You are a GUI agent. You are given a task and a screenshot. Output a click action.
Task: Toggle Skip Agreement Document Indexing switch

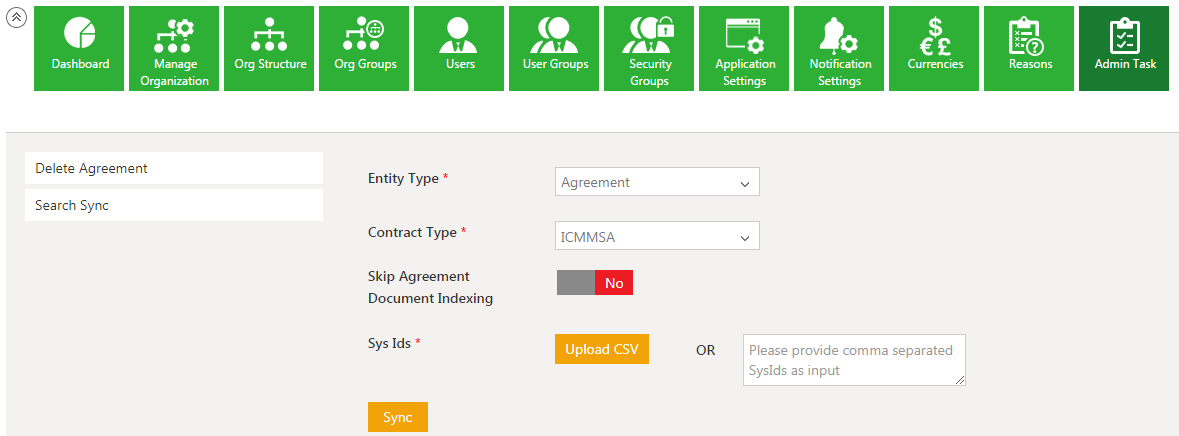[x=595, y=283]
